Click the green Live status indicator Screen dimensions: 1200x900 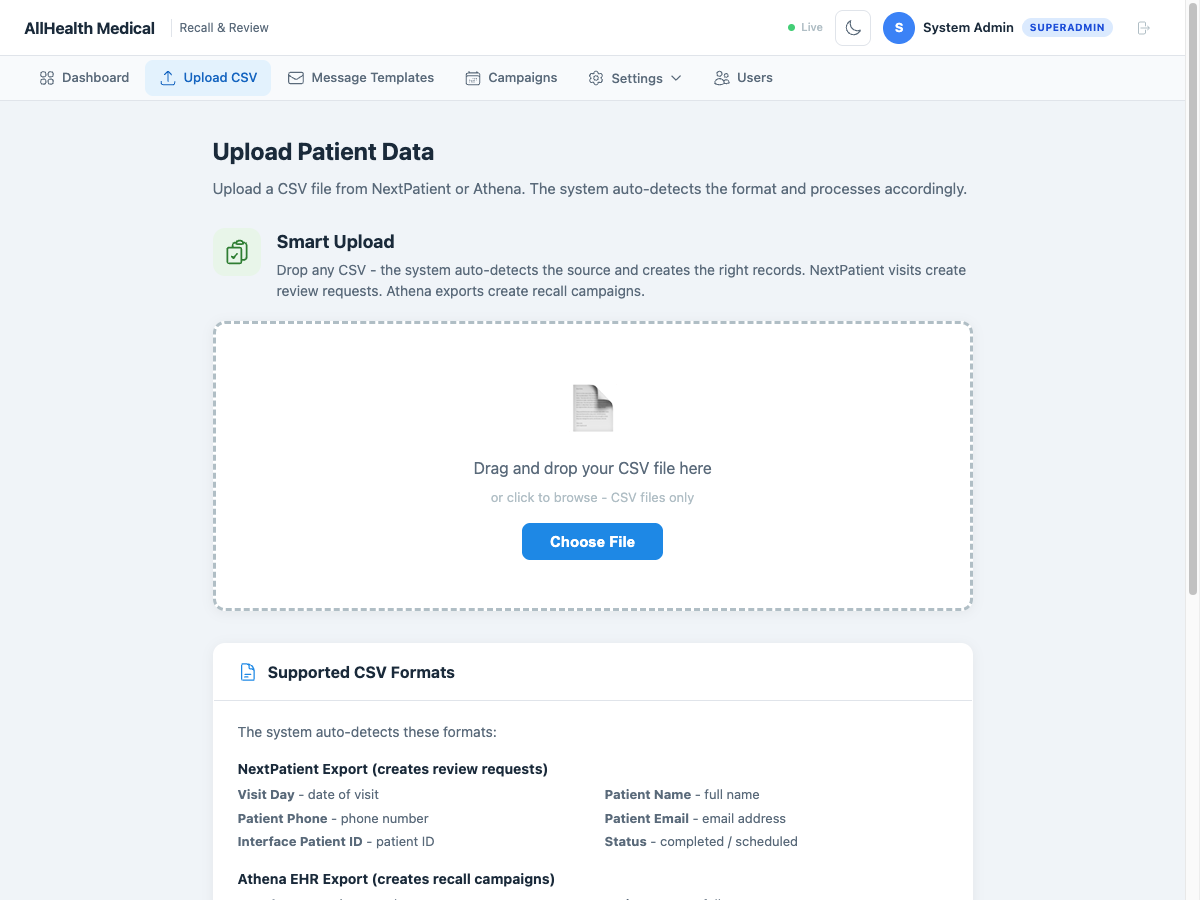790,27
